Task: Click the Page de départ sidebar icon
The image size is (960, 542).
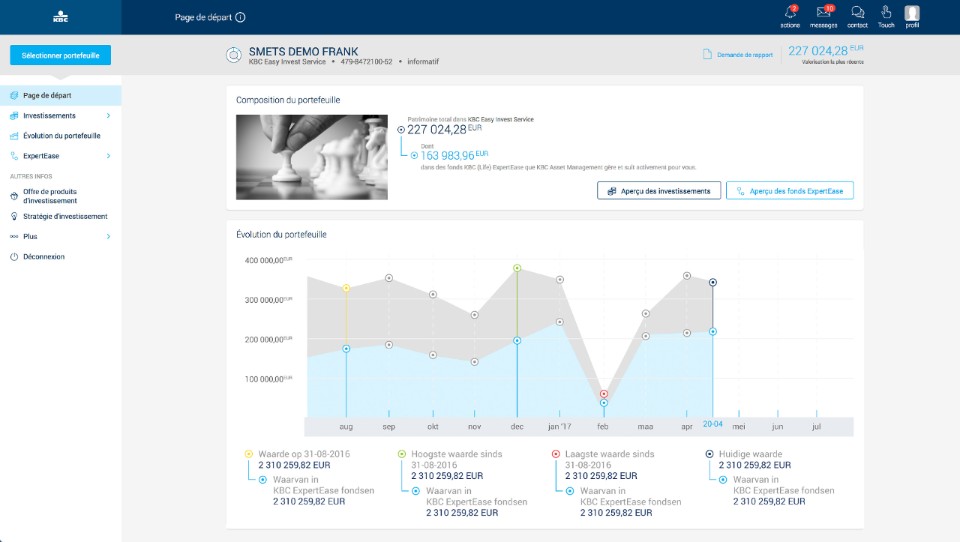Action: tap(14, 96)
